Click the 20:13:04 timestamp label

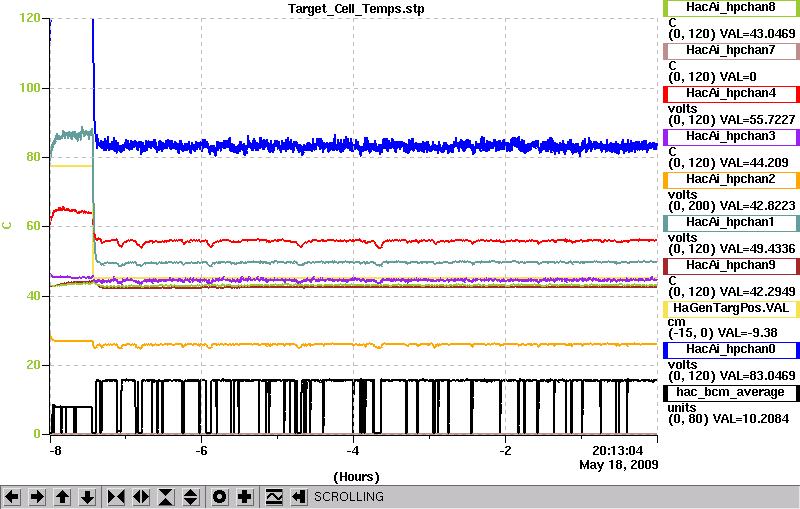617,451
